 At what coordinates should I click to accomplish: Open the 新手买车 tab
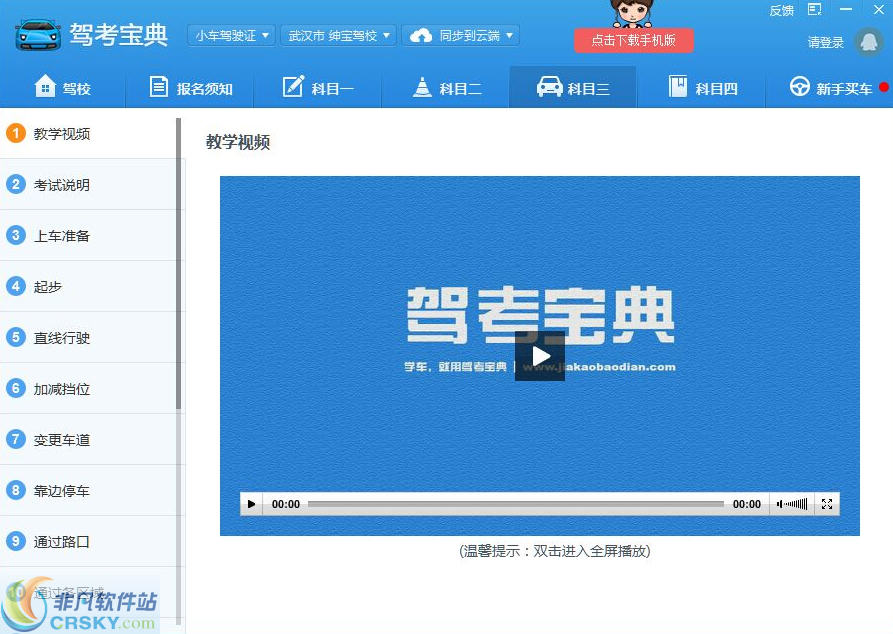pos(830,88)
